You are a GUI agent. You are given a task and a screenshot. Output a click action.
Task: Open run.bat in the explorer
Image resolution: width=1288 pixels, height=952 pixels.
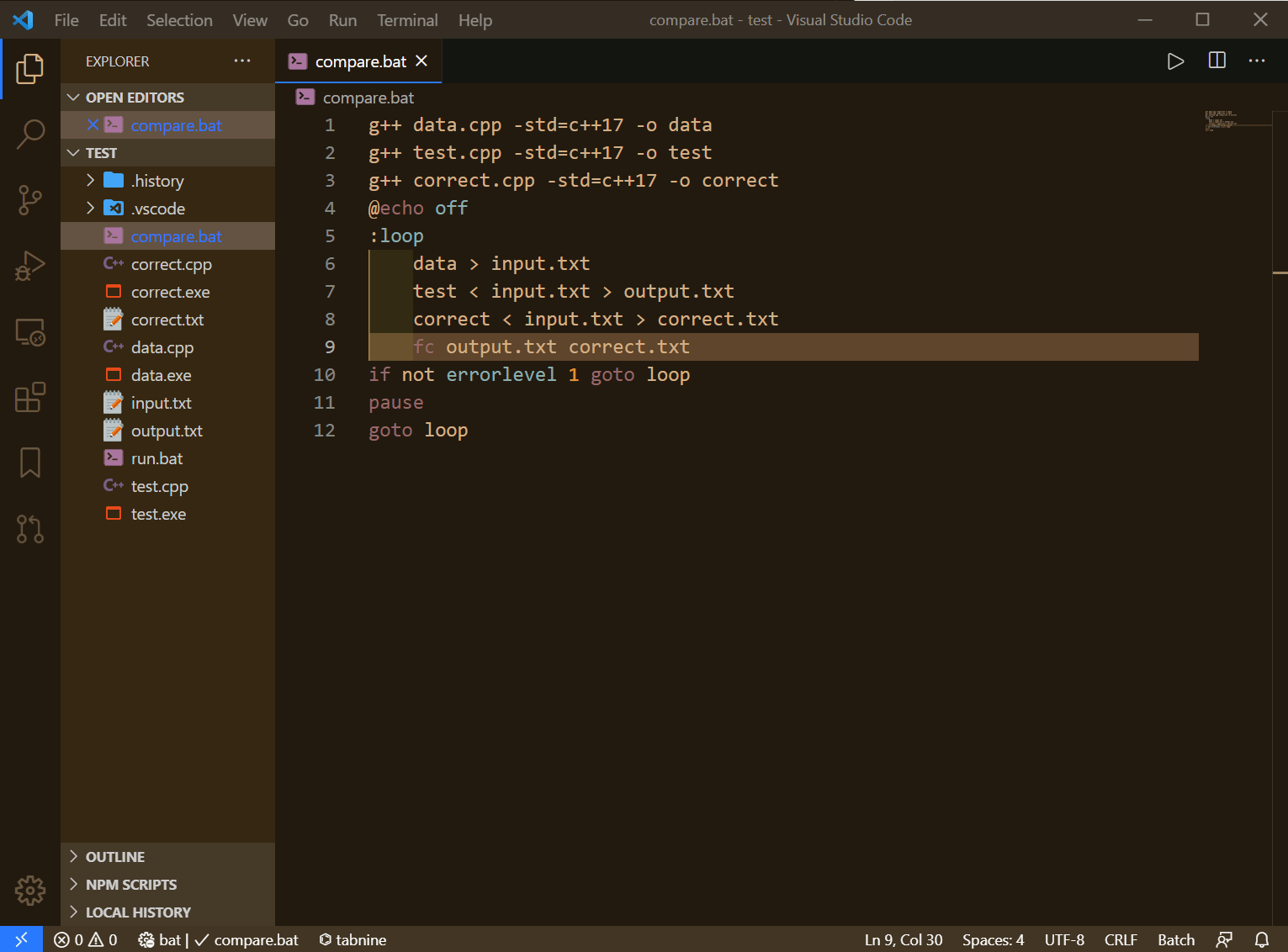[167, 457]
